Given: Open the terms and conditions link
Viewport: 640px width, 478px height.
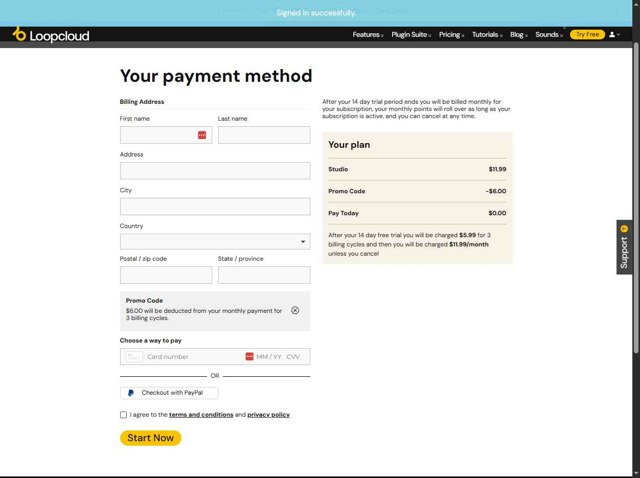Looking at the screenshot, I should click(201, 415).
